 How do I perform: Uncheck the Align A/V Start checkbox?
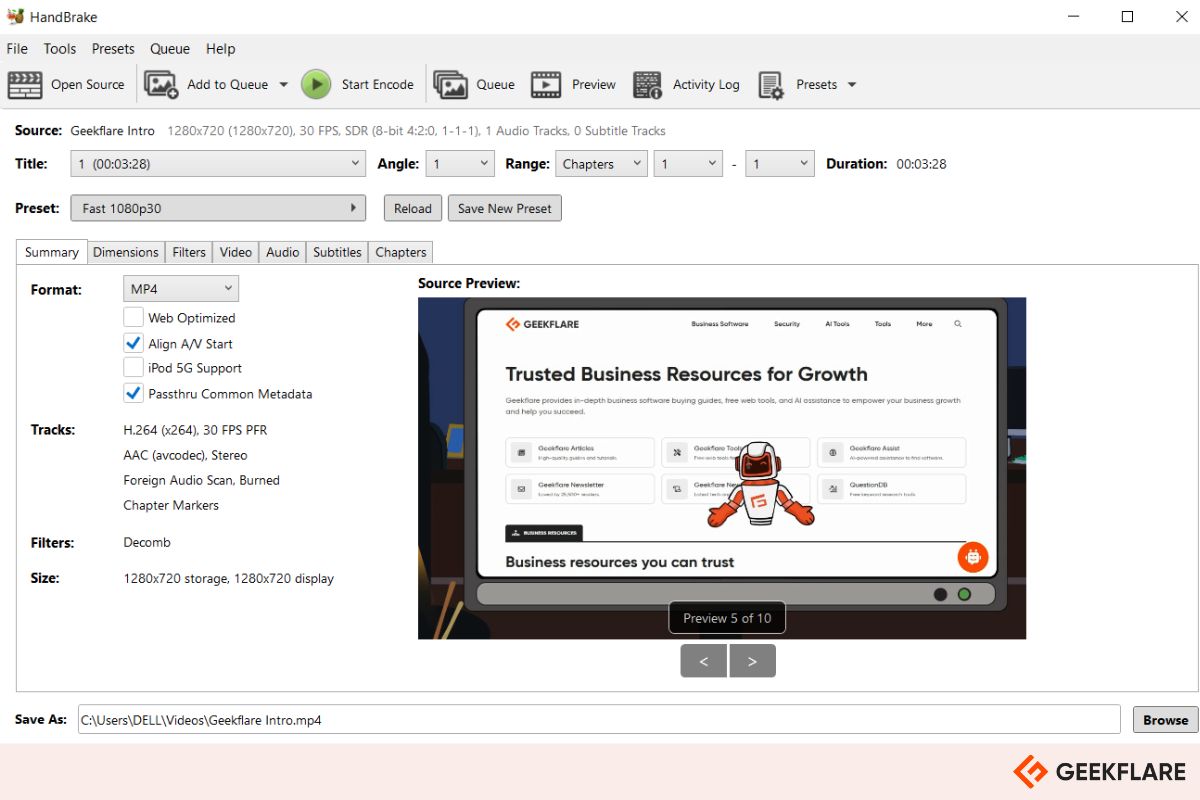pos(133,343)
